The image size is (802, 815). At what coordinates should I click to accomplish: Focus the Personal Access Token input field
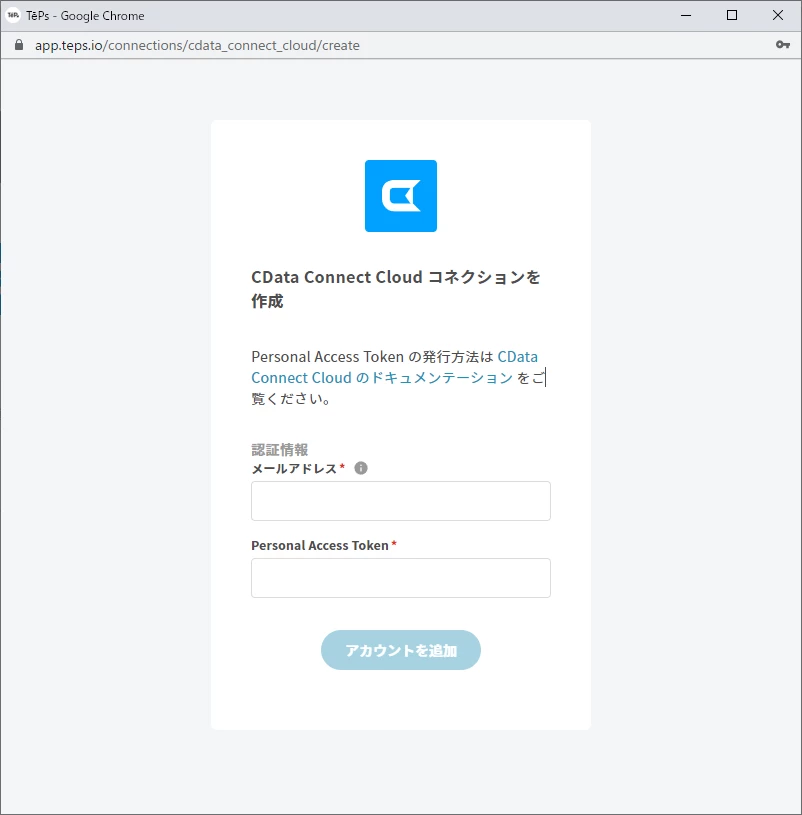click(x=401, y=578)
